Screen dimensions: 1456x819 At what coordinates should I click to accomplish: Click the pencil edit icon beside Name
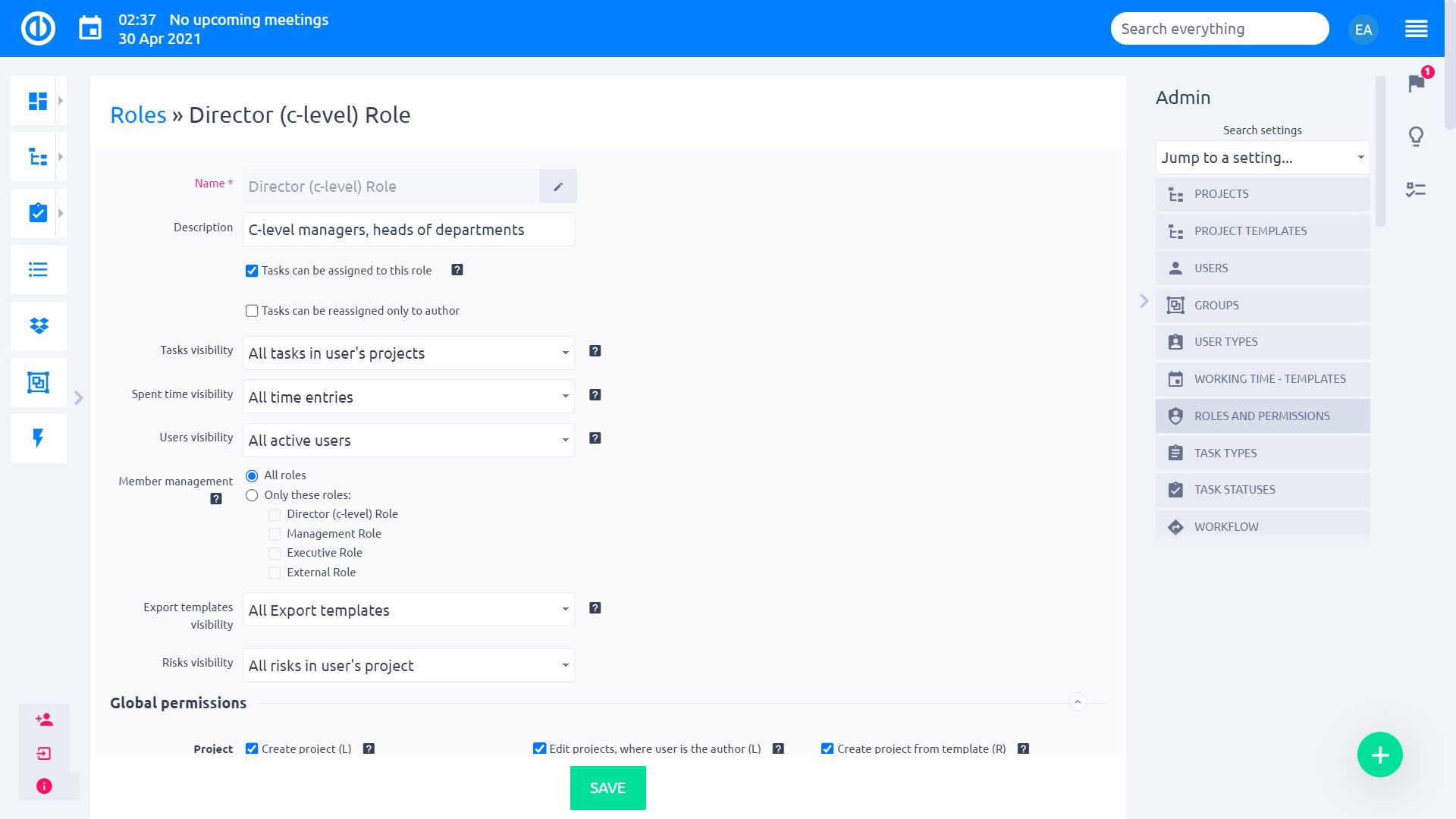pos(558,187)
